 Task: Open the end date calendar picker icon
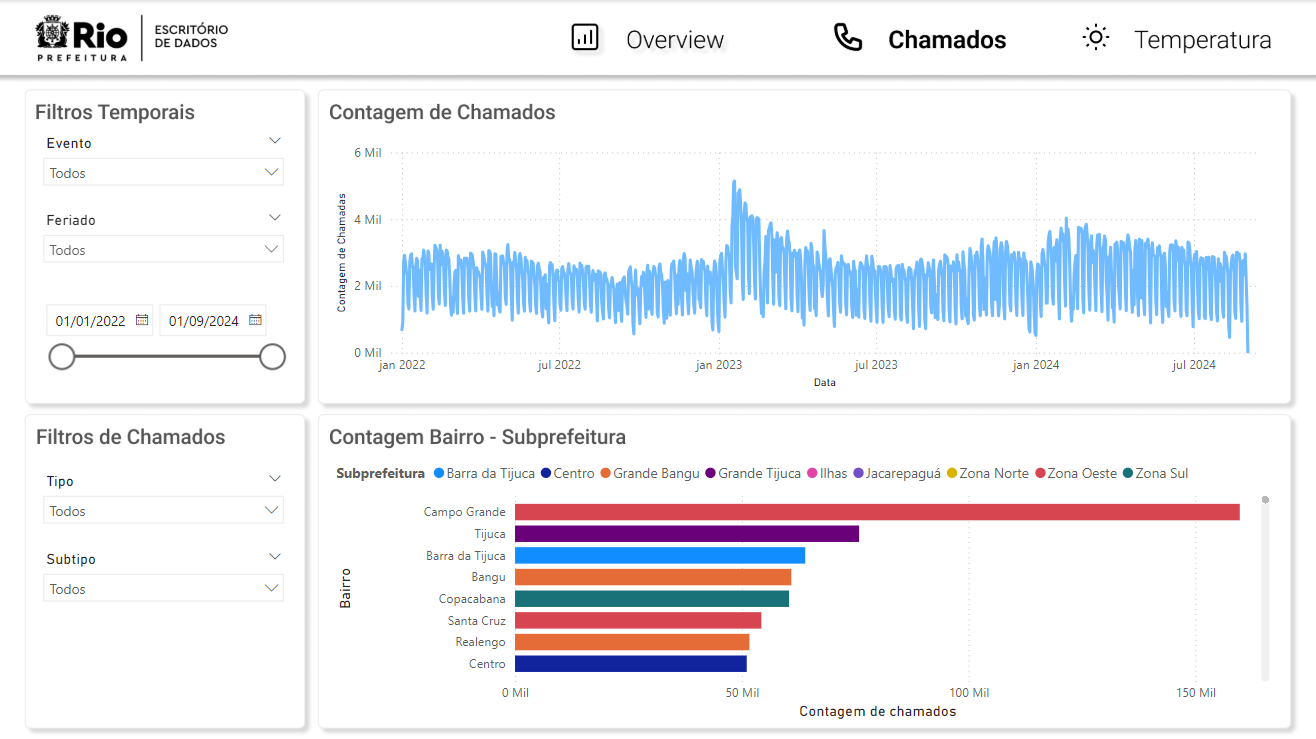pos(255,320)
